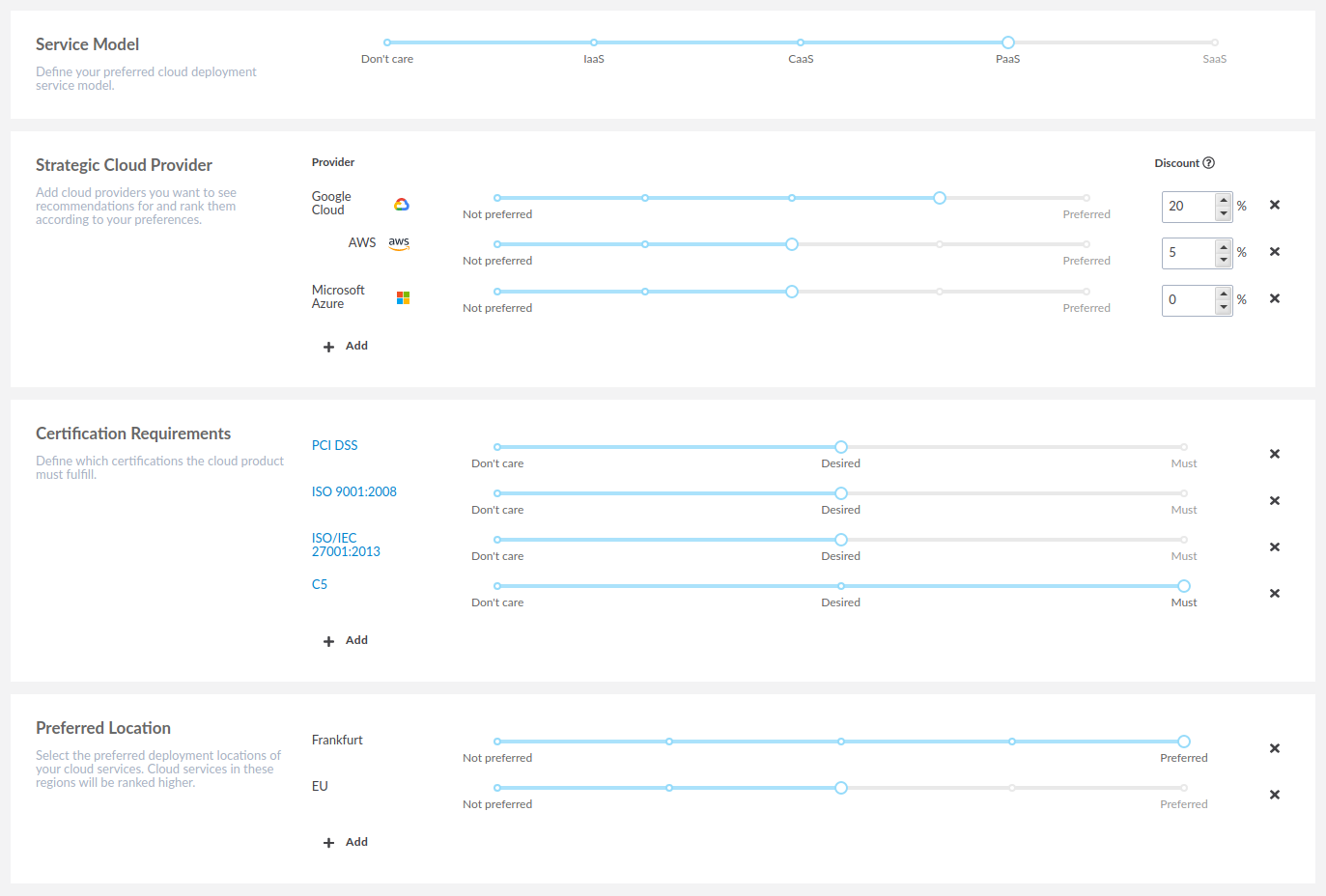Image resolution: width=1326 pixels, height=896 pixels.
Task: Set Service Model slider to CaaS
Action: pos(801,42)
